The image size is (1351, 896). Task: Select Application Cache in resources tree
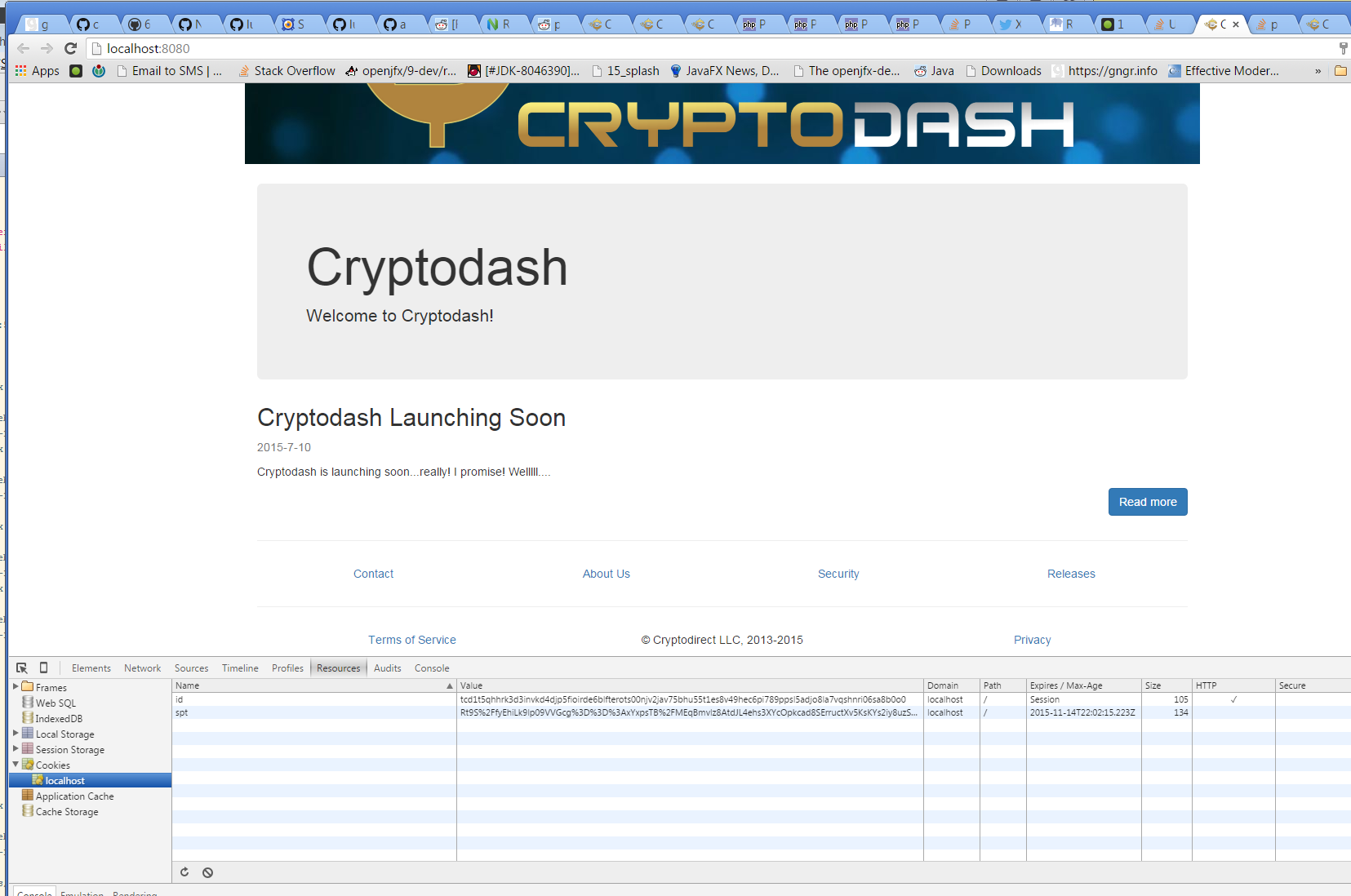click(68, 796)
